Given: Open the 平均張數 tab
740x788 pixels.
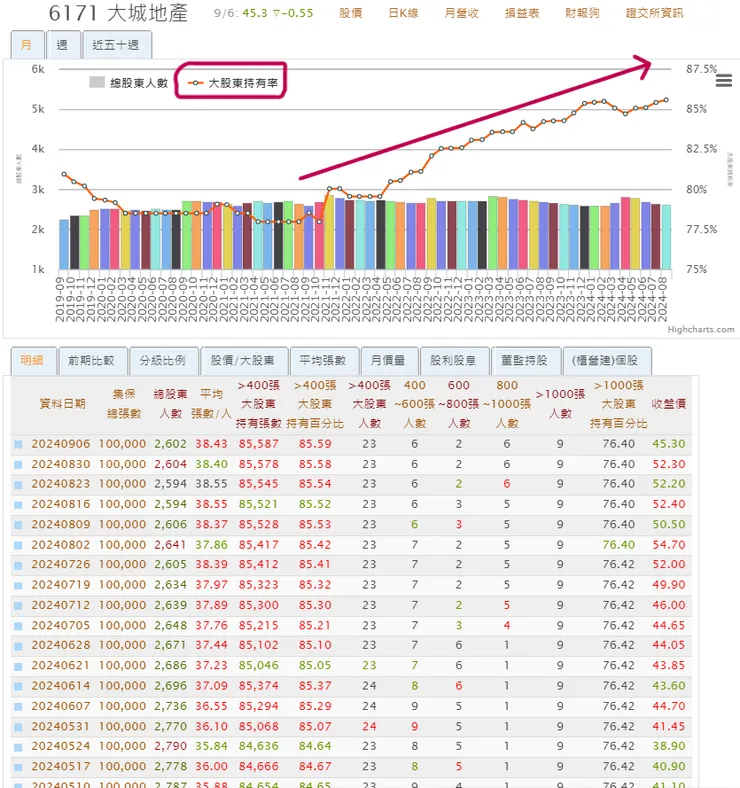Looking at the screenshot, I should pyautogui.click(x=323, y=360).
